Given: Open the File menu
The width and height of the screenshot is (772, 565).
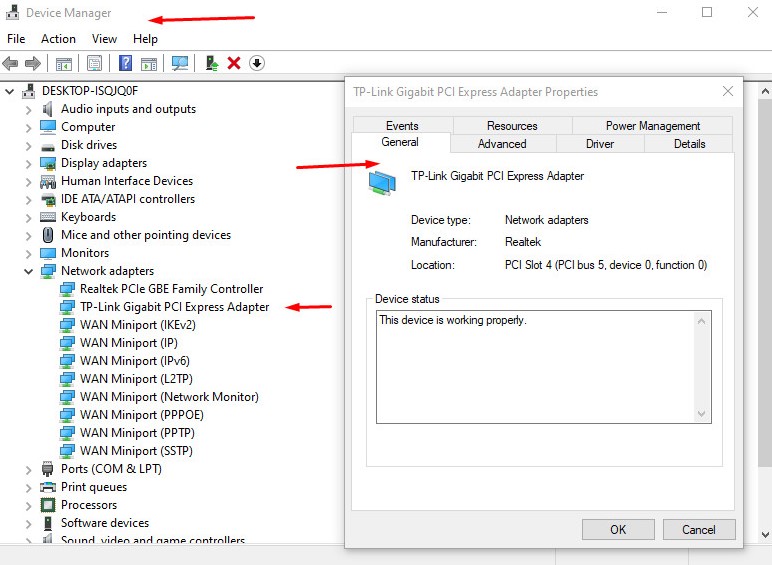Looking at the screenshot, I should click(x=16, y=39).
